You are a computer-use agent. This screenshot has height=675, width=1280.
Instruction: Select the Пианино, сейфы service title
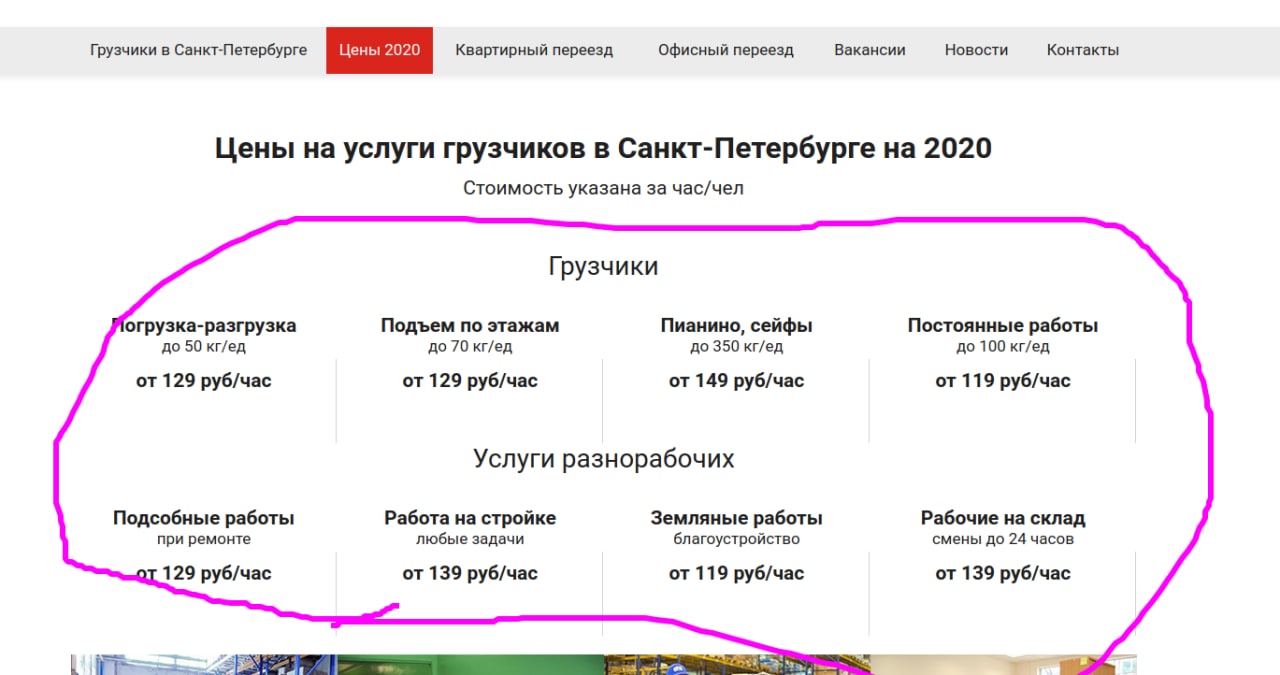coord(737,325)
